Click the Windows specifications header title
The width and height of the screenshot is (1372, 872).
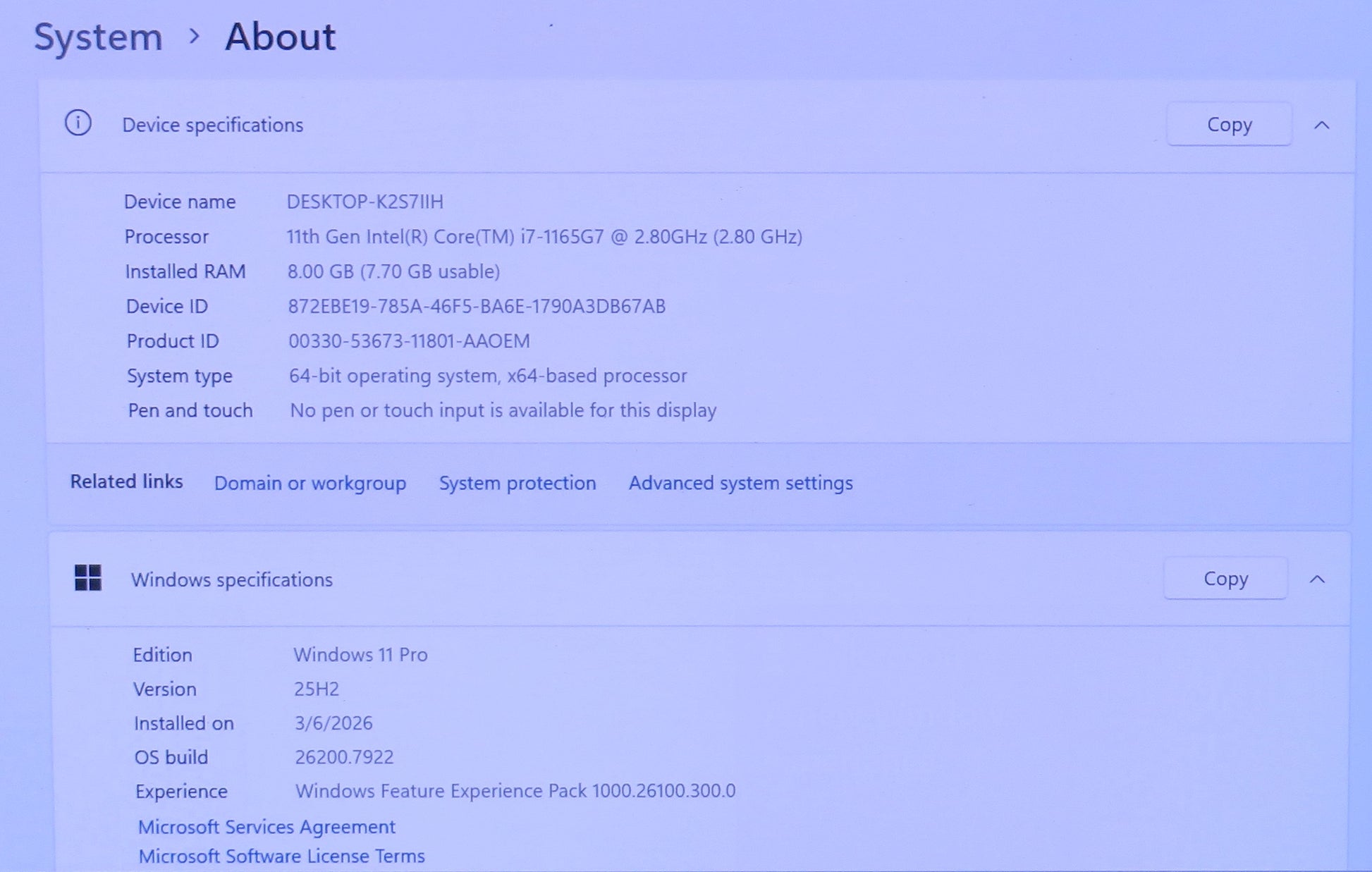(232, 579)
